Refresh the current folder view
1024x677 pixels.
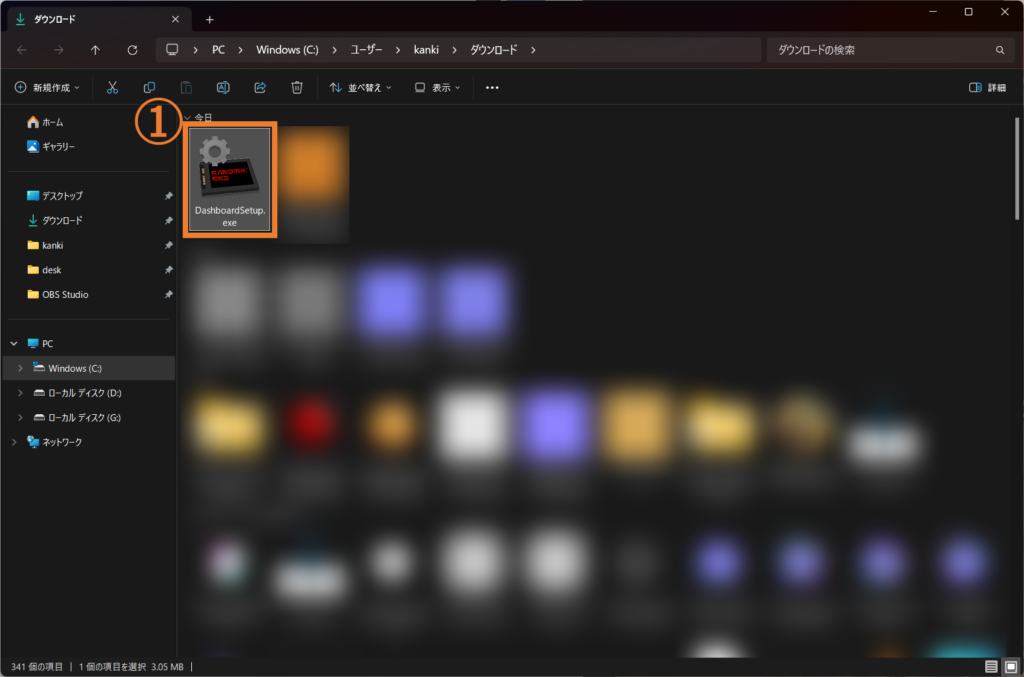pos(132,50)
